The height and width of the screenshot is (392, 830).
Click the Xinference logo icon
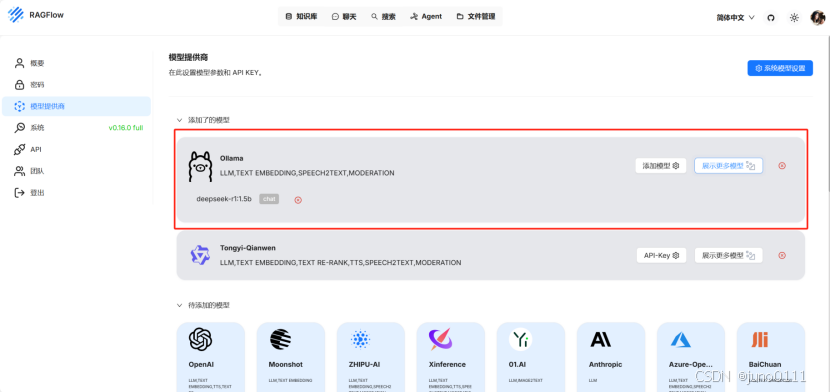[x=440, y=339]
